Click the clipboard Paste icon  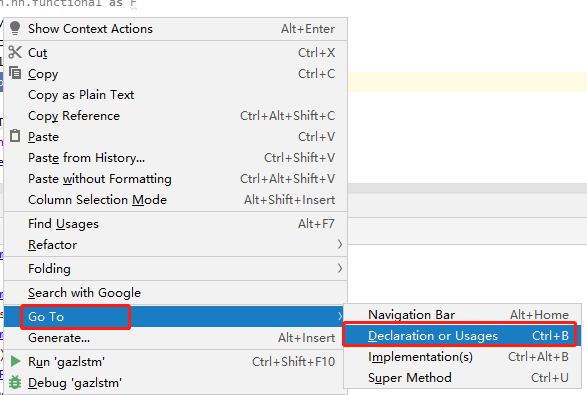pyautogui.click(x=15, y=136)
